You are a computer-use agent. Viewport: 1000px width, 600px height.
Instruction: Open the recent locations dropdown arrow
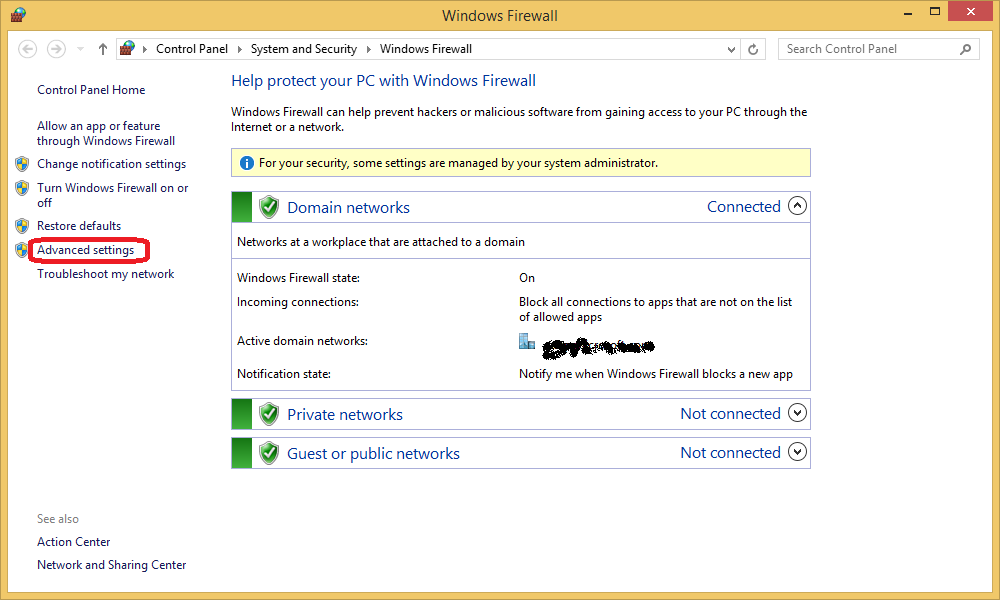[80, 49]
